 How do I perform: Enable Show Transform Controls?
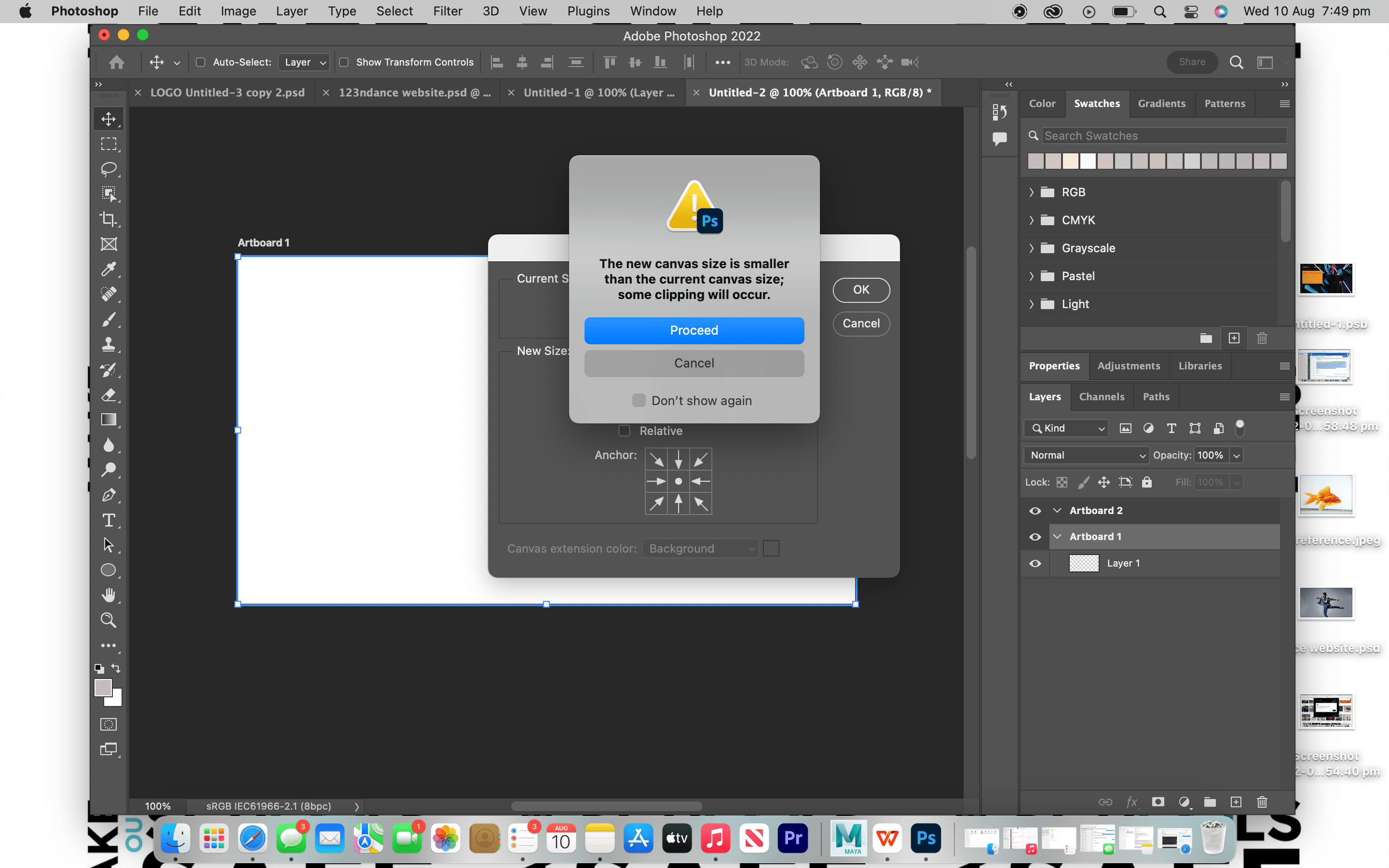pyautogui.click(x=344, y=62)
